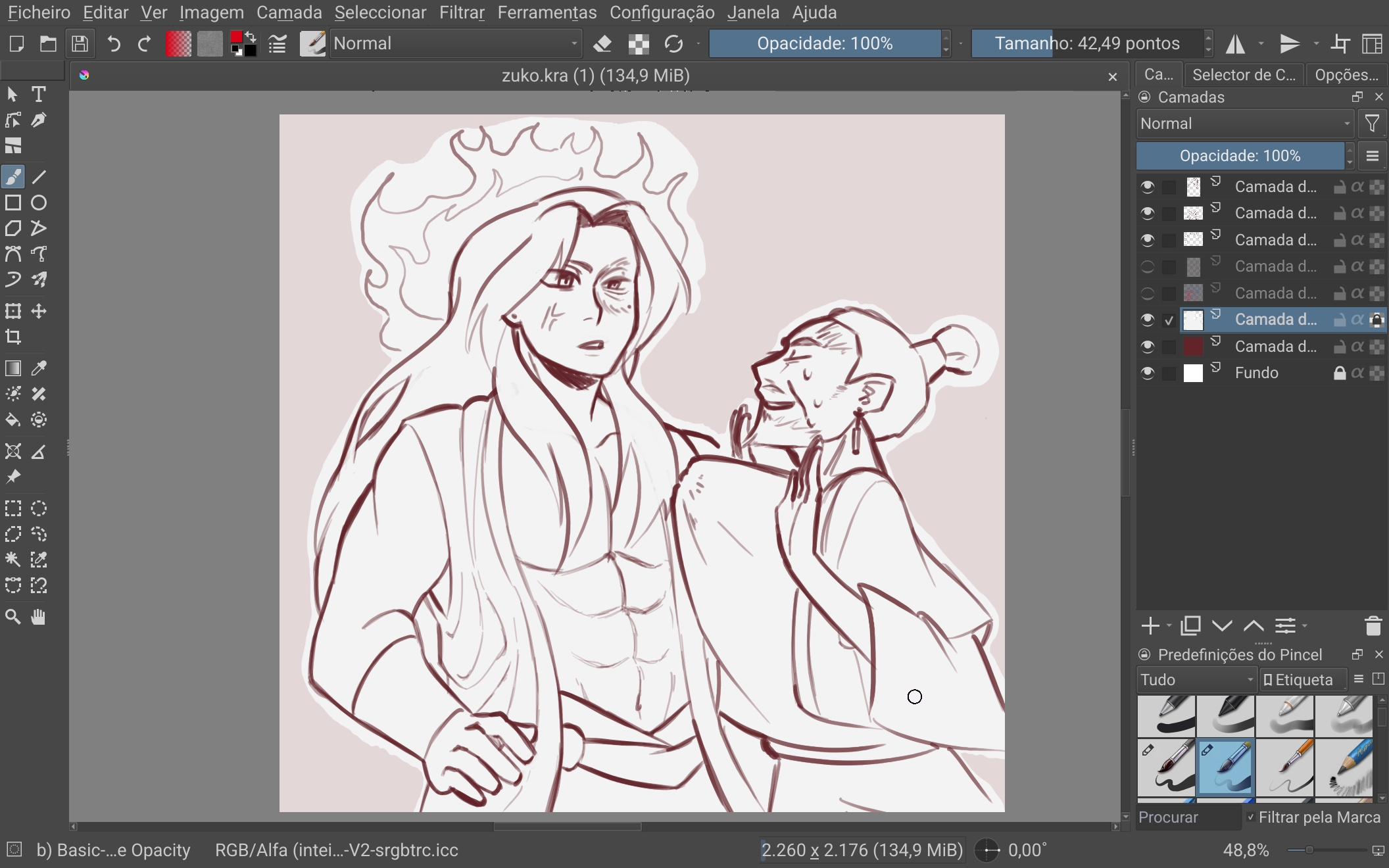The width and height of the screenshot is (1389, 868).
Task: Hide the Fundo layer
Action: tap(1148, 374)
